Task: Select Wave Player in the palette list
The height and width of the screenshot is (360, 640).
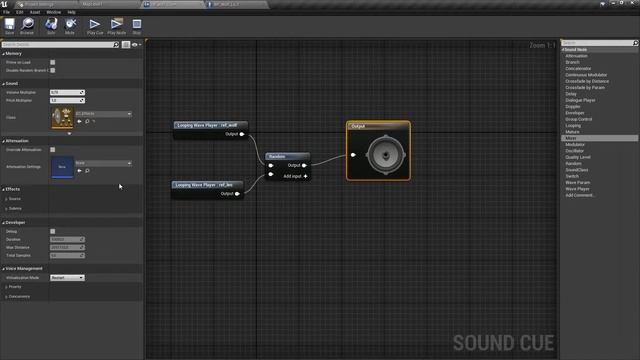Action: point(577,189)
